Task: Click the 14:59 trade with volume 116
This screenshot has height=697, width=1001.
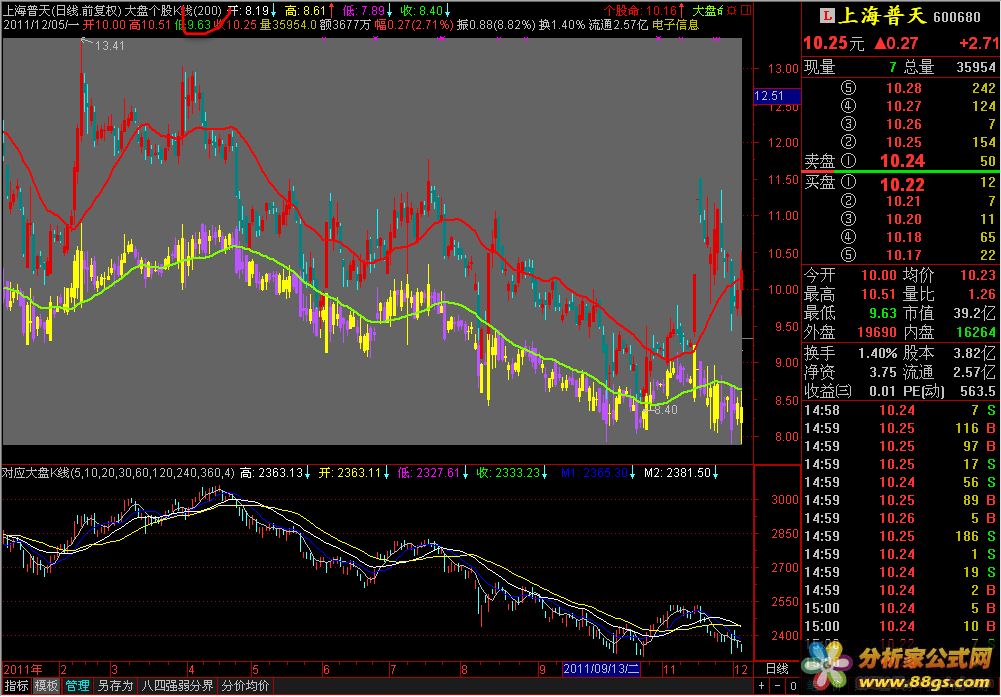Action: coord(900,428)
